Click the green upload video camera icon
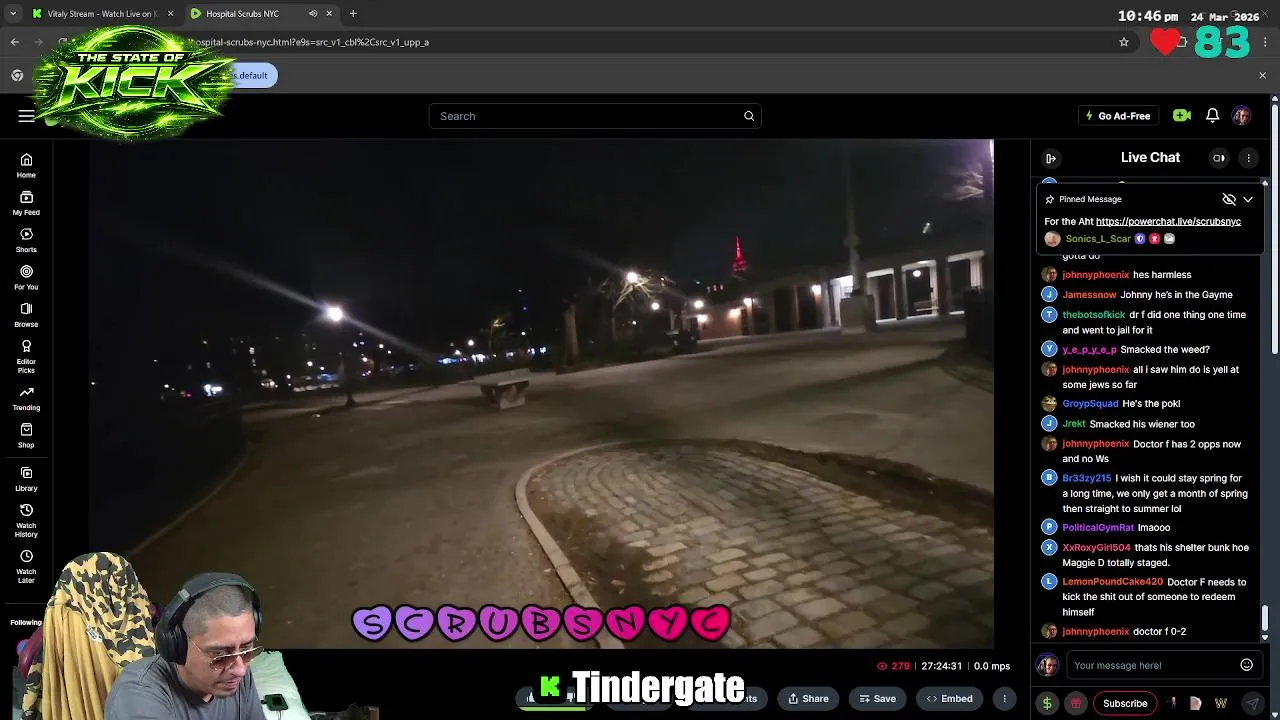 (x=1182, y=116)
